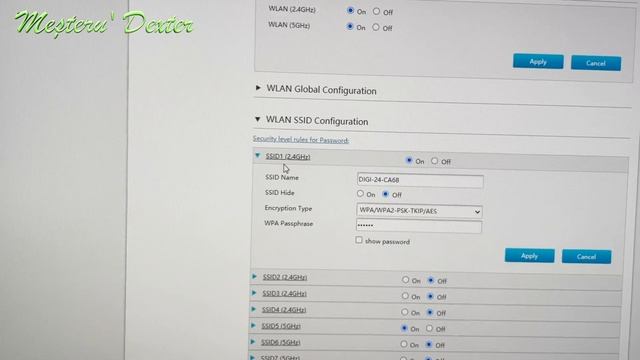Turn SSID4 (2.4GHz) Off
The width and height of the screenshot is (640, 360).
(430, 313)
